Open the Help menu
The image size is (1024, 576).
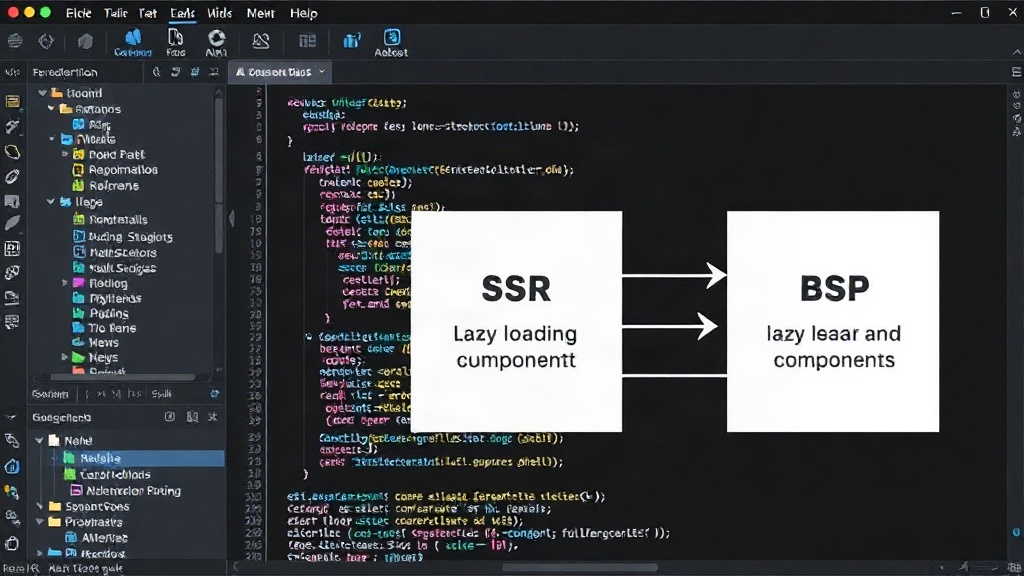[303, 13]
